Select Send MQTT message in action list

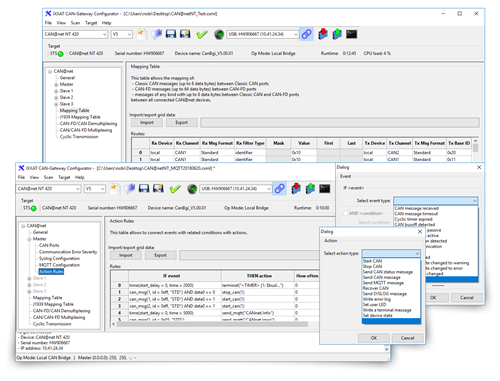pos(383,283)
